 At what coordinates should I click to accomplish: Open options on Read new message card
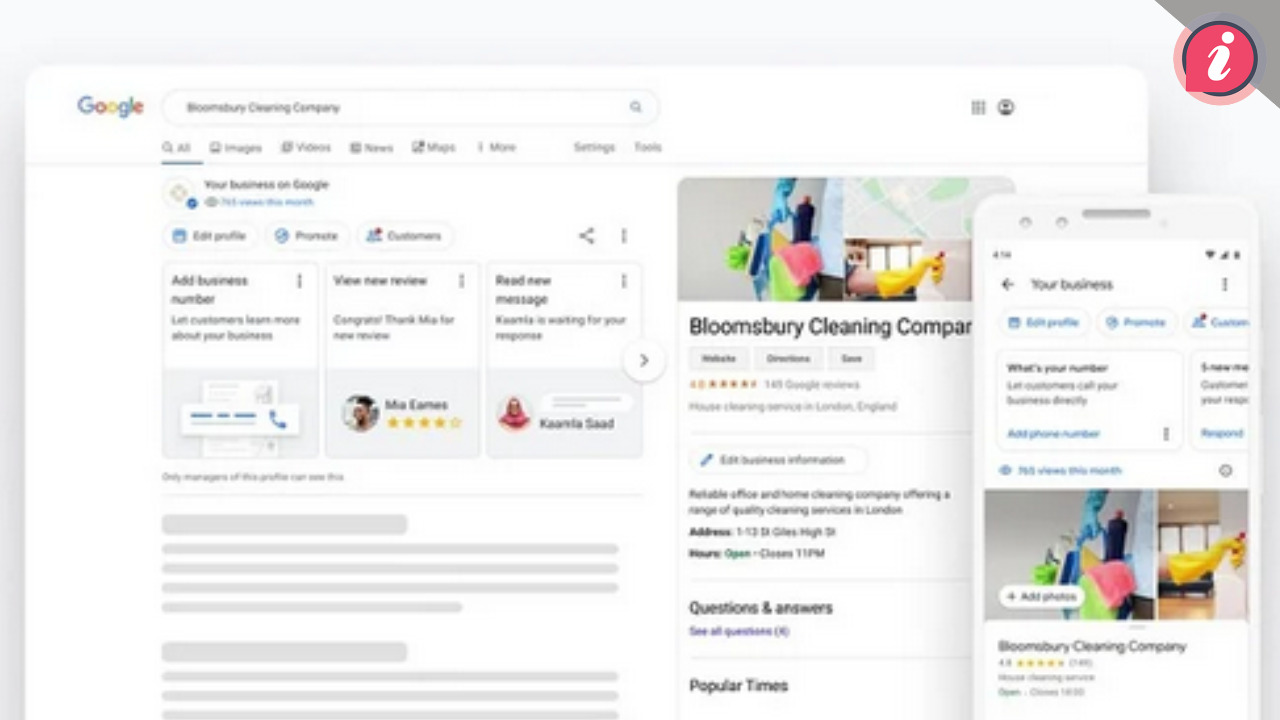point(624,282)
